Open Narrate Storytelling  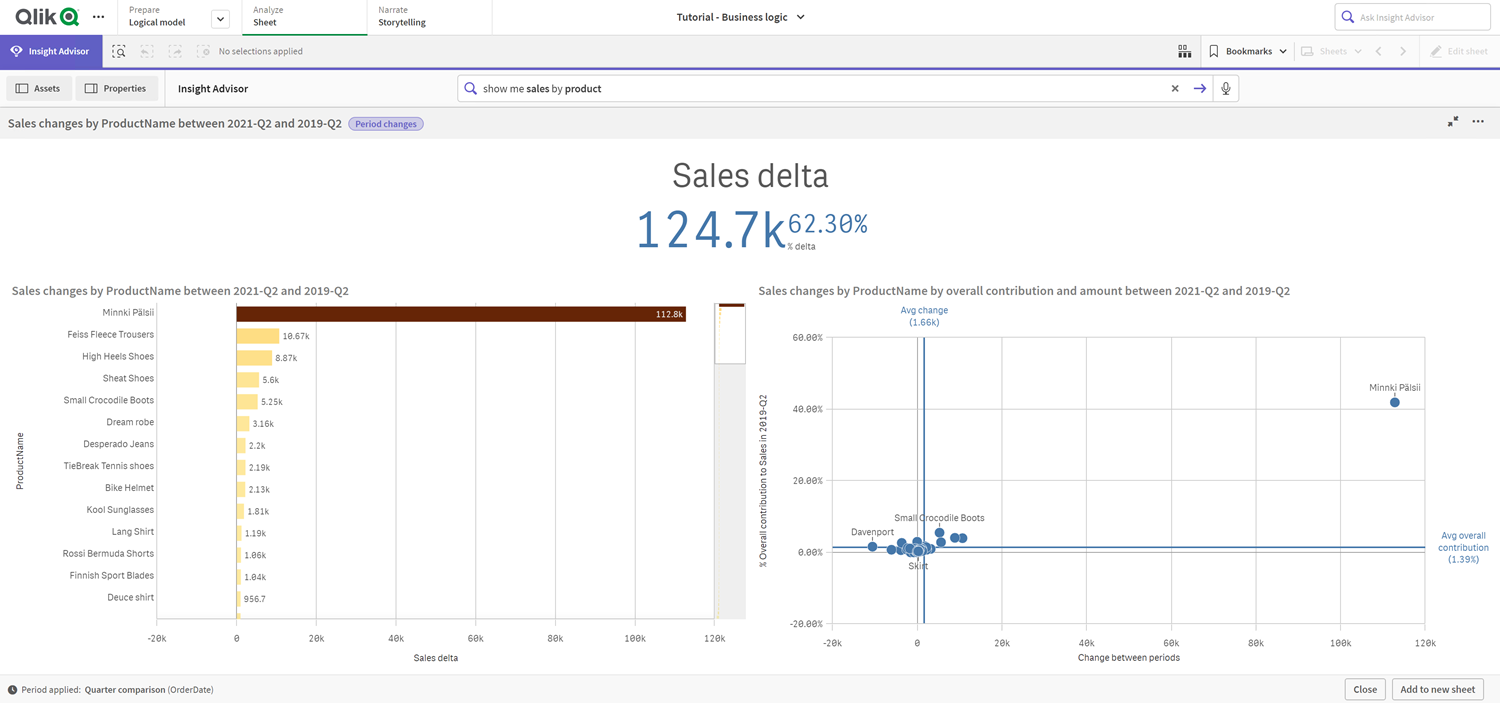(400, 17)
